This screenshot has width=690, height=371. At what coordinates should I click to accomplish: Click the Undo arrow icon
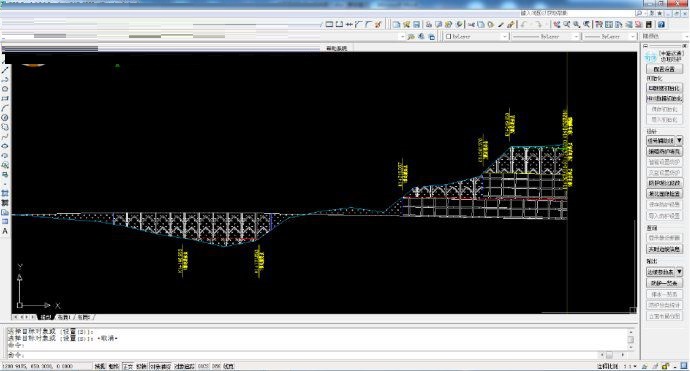click(524, 25)
